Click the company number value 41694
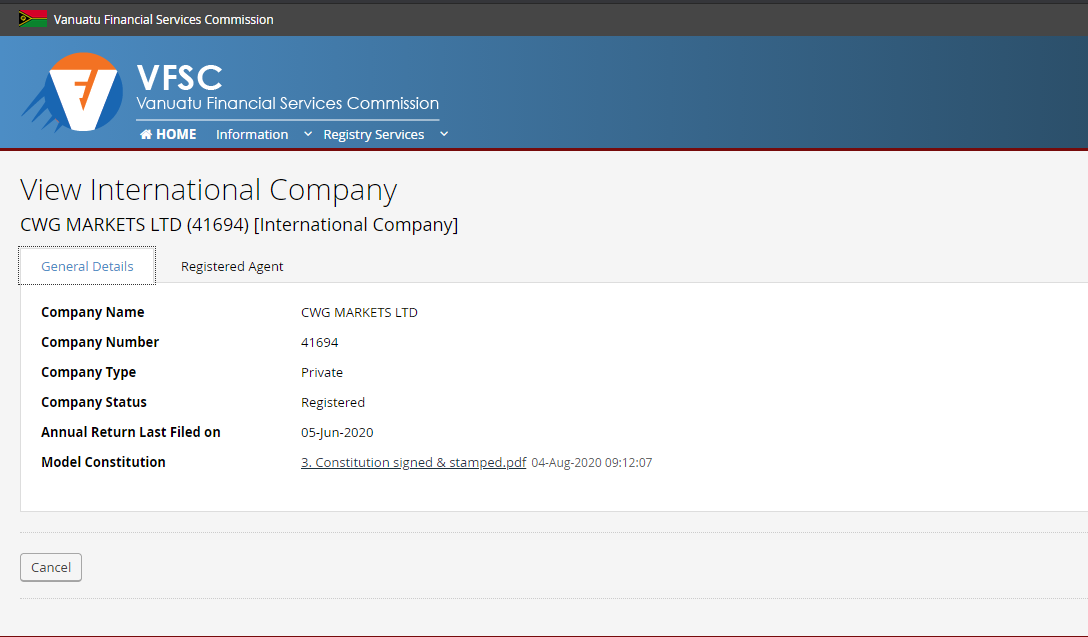 tap(320, 342)
